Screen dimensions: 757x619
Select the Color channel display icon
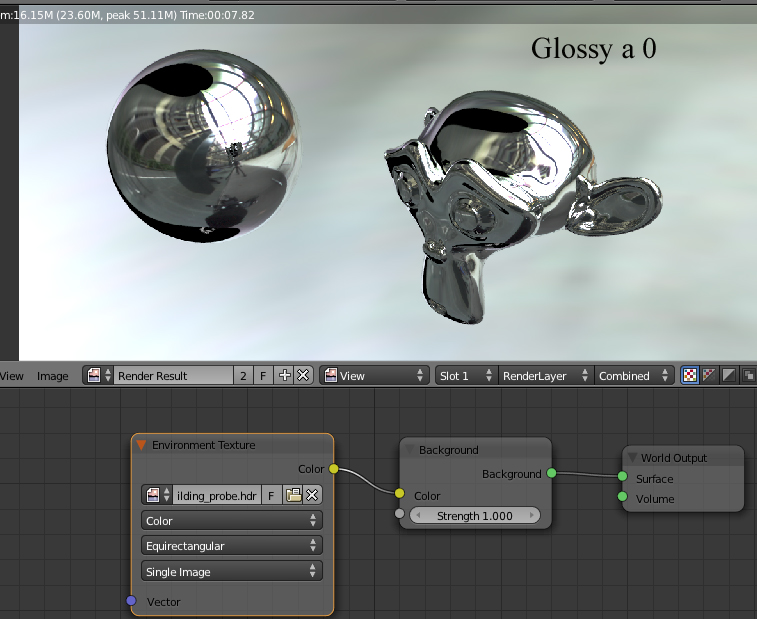tap(709, 375)
